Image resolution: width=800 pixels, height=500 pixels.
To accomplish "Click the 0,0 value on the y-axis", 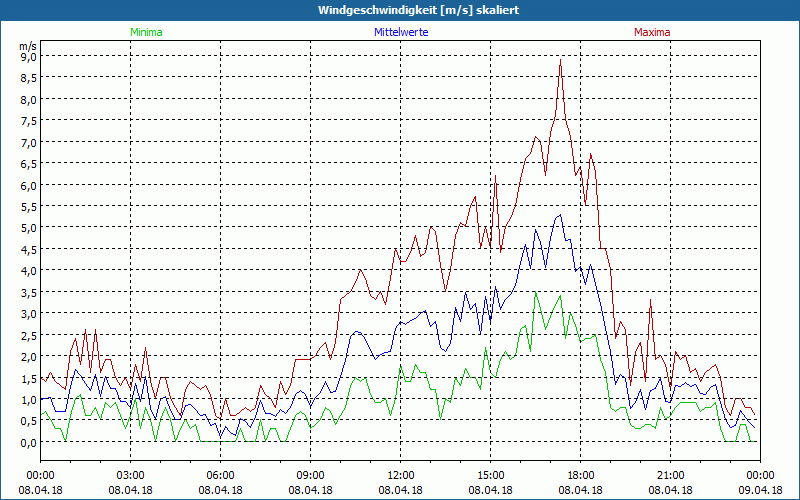I will [x=28, y=442].
